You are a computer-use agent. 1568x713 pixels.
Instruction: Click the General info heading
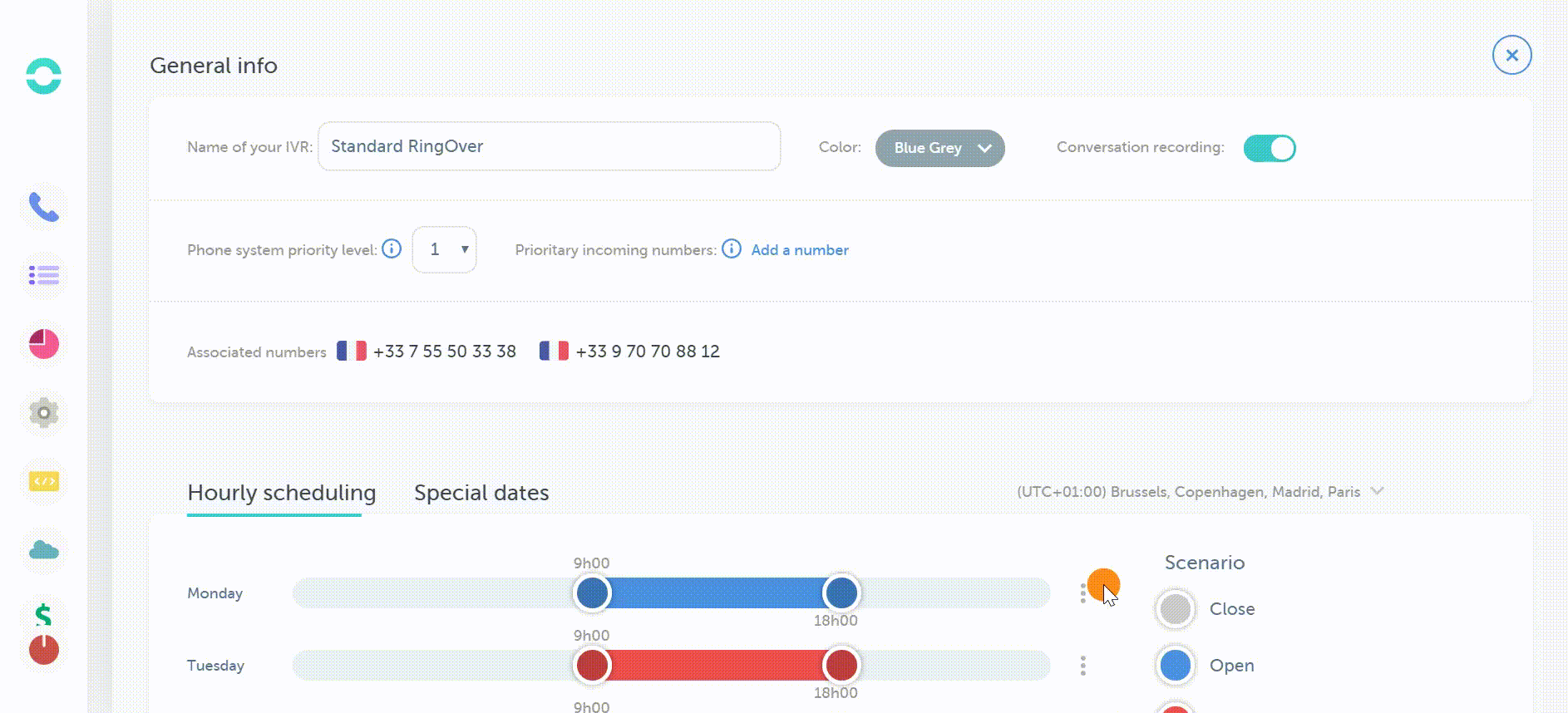coord(214,66)
